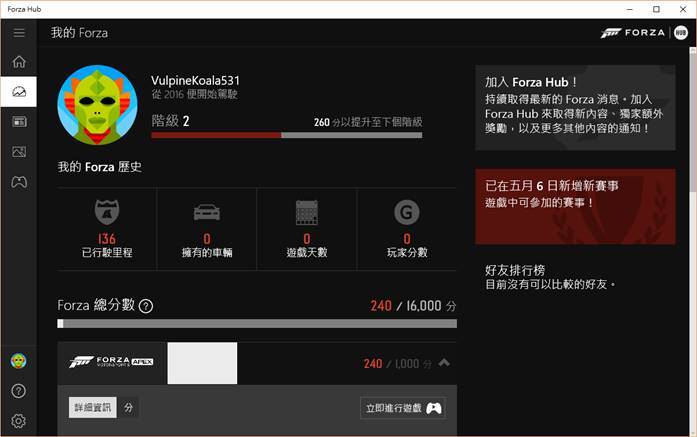The width and height of the screenshot is (697, 437).
Task: Collapse the Forza Apex score section
Action: click(444, 363)
